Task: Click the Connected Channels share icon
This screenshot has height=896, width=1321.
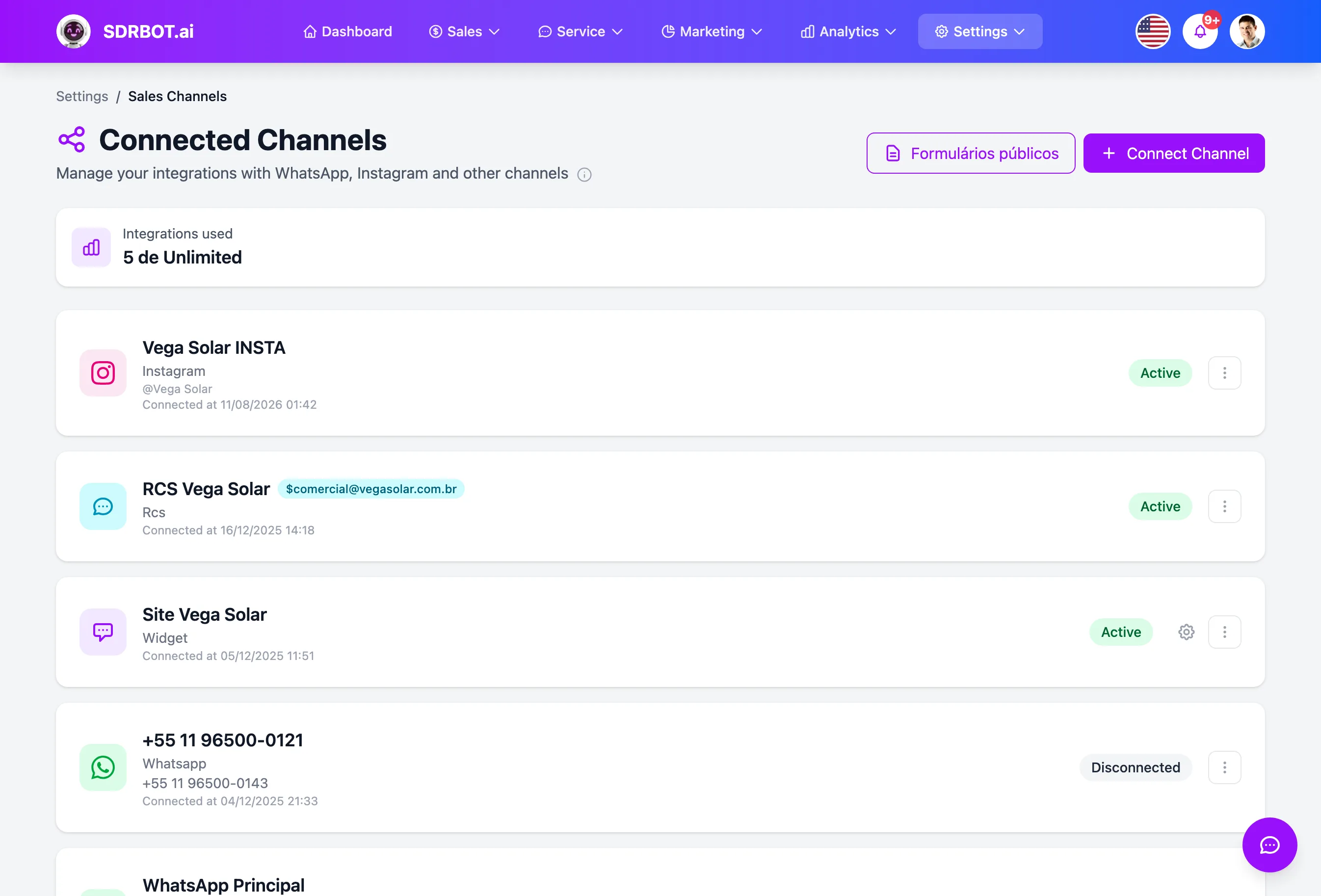Action: tap(72, 140)
